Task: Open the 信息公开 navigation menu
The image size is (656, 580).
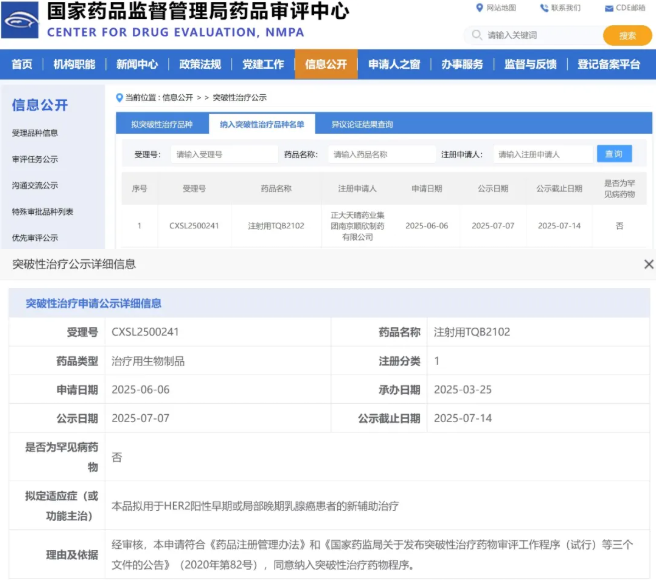Action: [x=325, y=65]
